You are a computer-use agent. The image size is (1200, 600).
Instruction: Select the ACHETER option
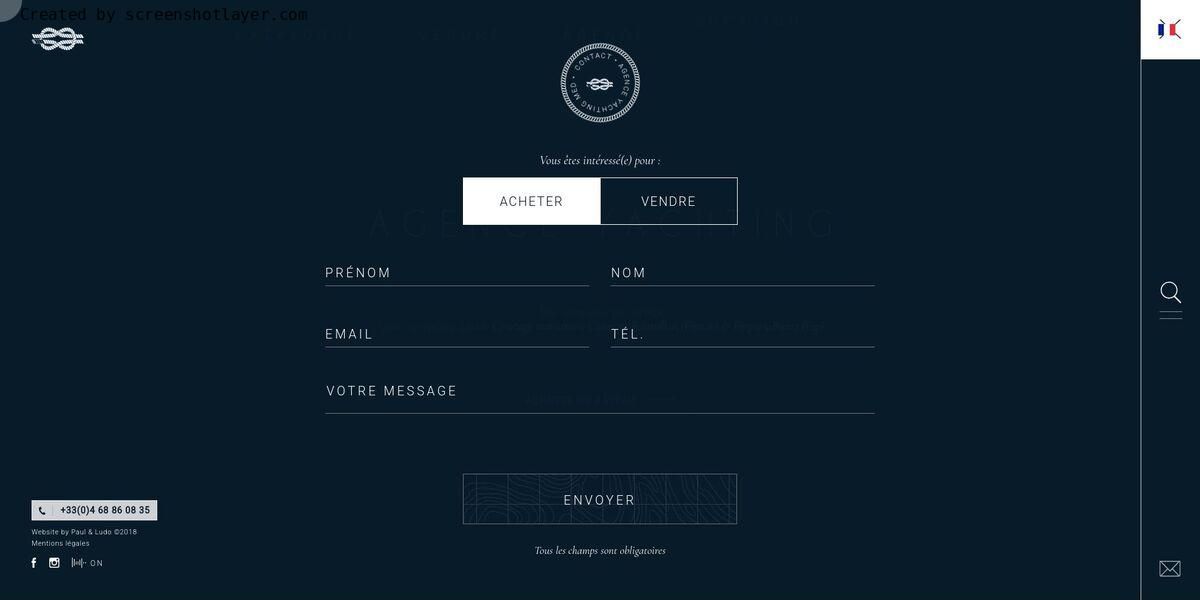[x=531, y=201]
